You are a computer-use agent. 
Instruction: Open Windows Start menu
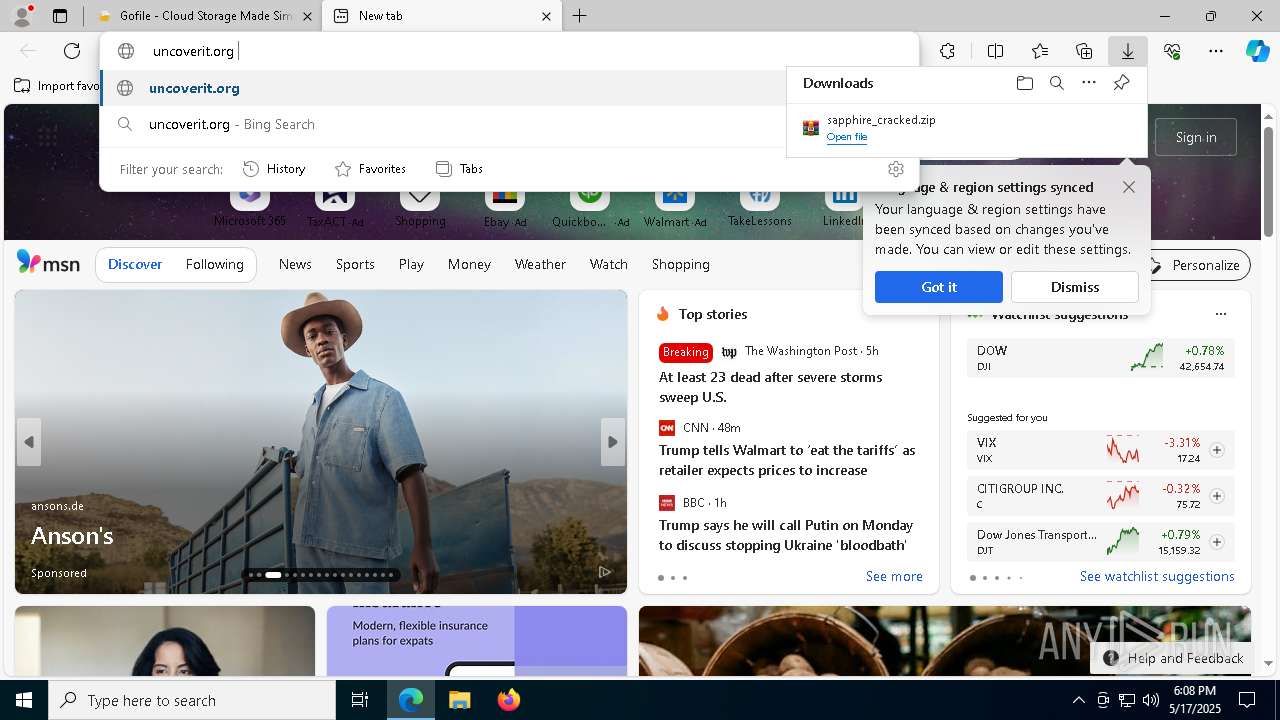pyautogui.click(x=24, y=700)
